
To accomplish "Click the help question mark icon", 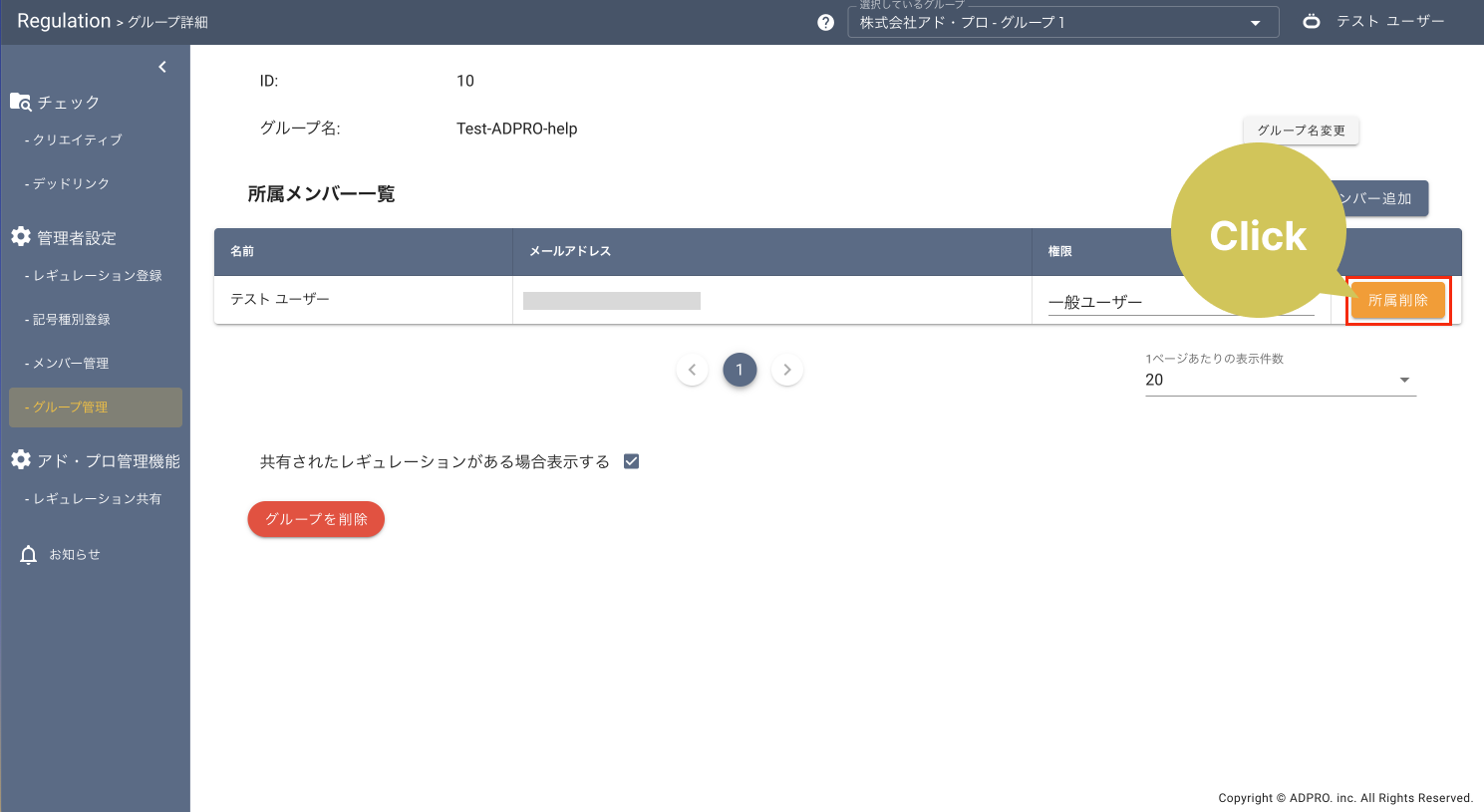I will coord(825,22).
